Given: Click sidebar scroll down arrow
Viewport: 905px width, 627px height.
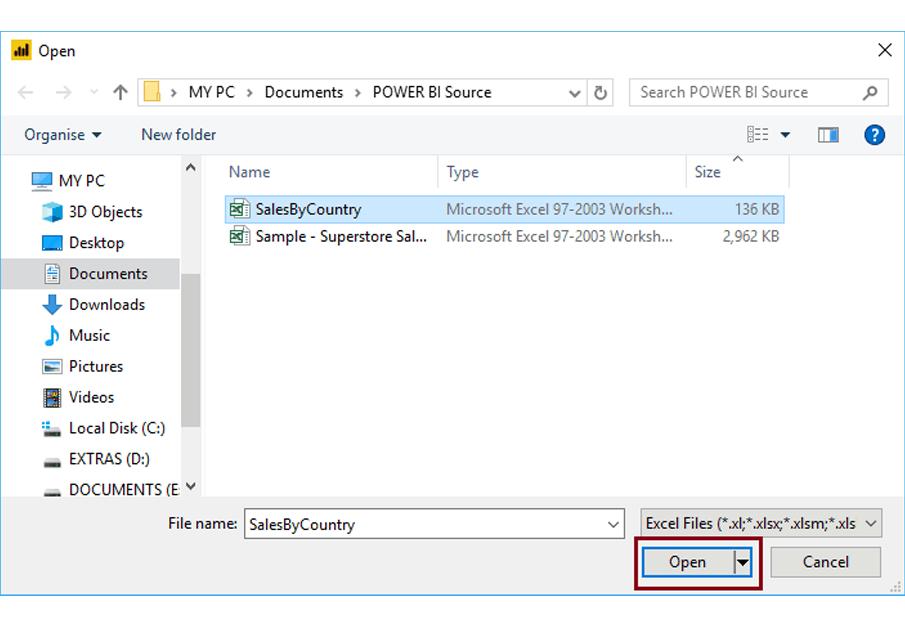Looking at the screenshot, I should [190, 486].
